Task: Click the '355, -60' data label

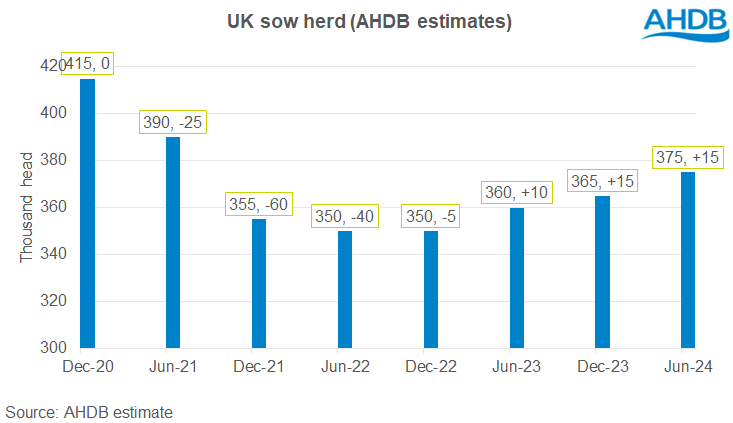Action: [260, 205]
